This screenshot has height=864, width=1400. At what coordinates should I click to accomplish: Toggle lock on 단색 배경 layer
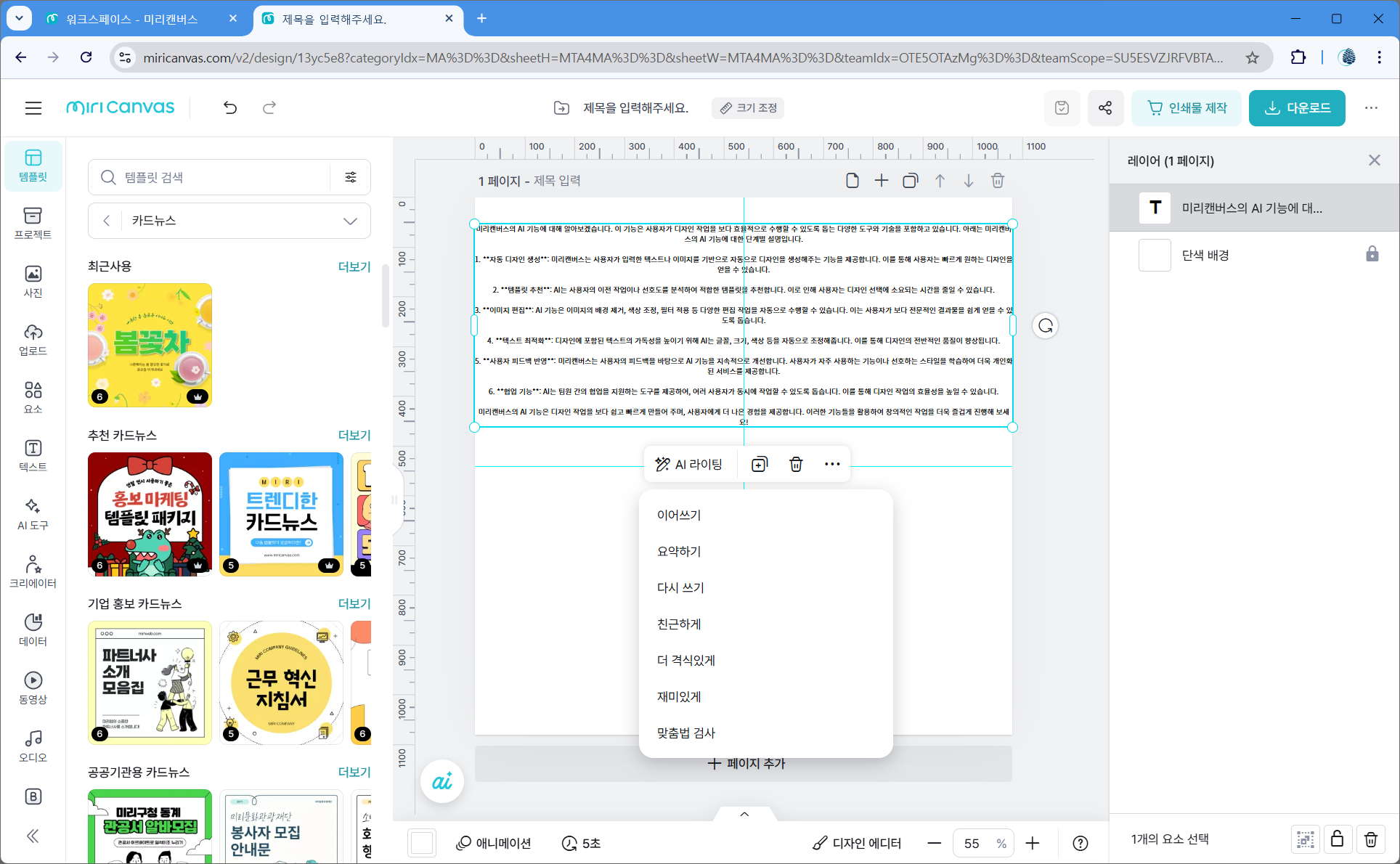pos(1372,255)
